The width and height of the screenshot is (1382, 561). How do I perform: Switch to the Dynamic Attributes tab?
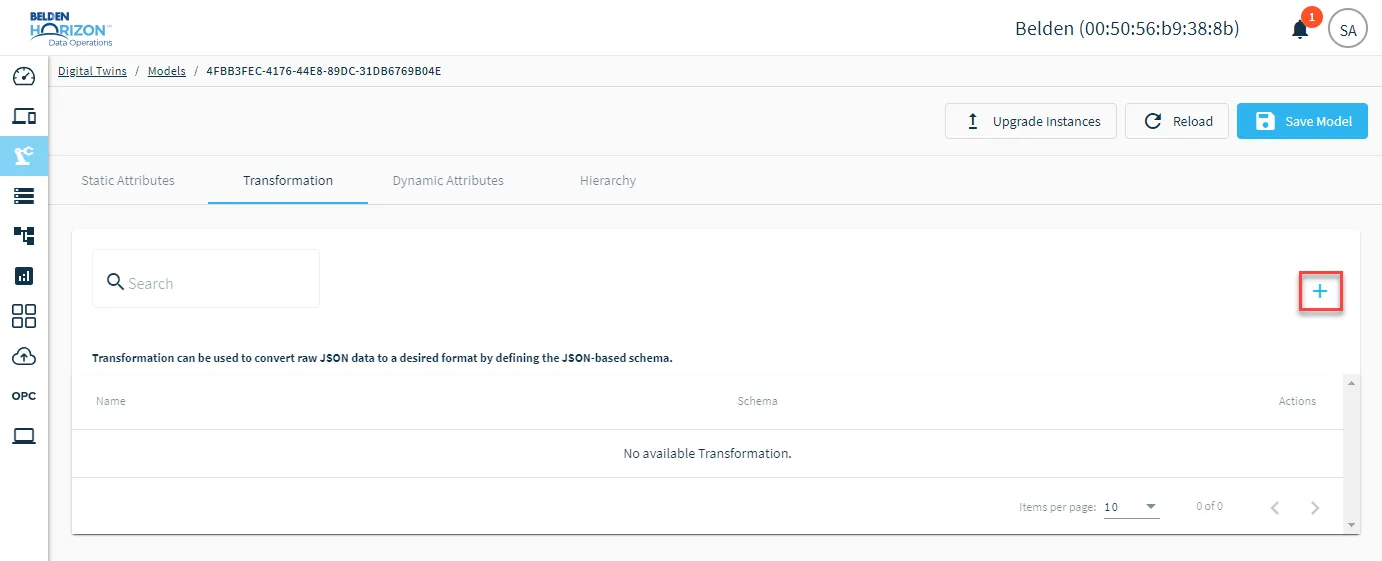(448, 180)
